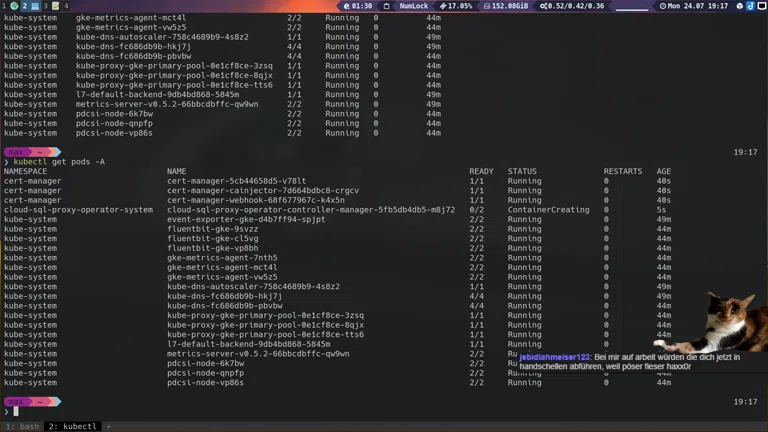This screenshot has width=768, height=432.
Task: Click the 0.52/0.42/0.36 load average widget
Action: 575,6
